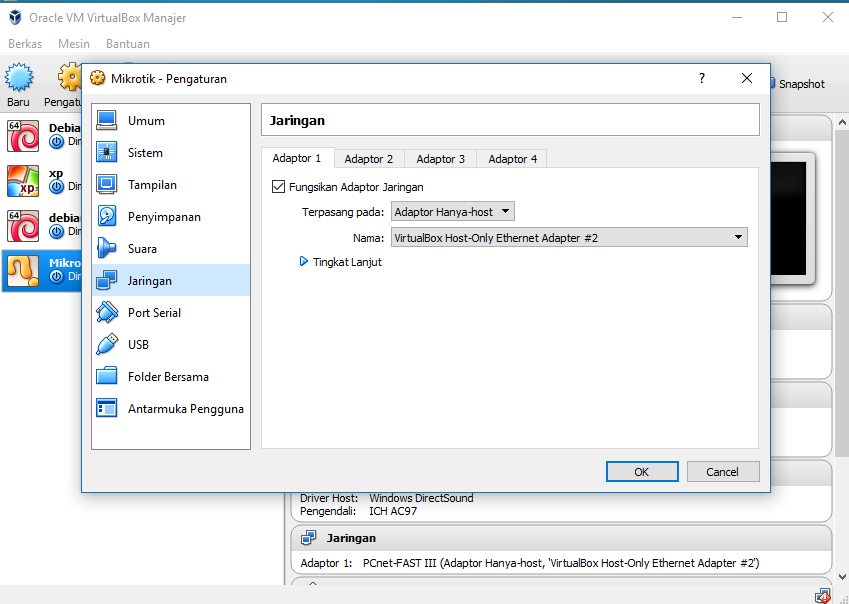Open the Tampilan settings category
849x604 pixels.
[x=171, y=185]
